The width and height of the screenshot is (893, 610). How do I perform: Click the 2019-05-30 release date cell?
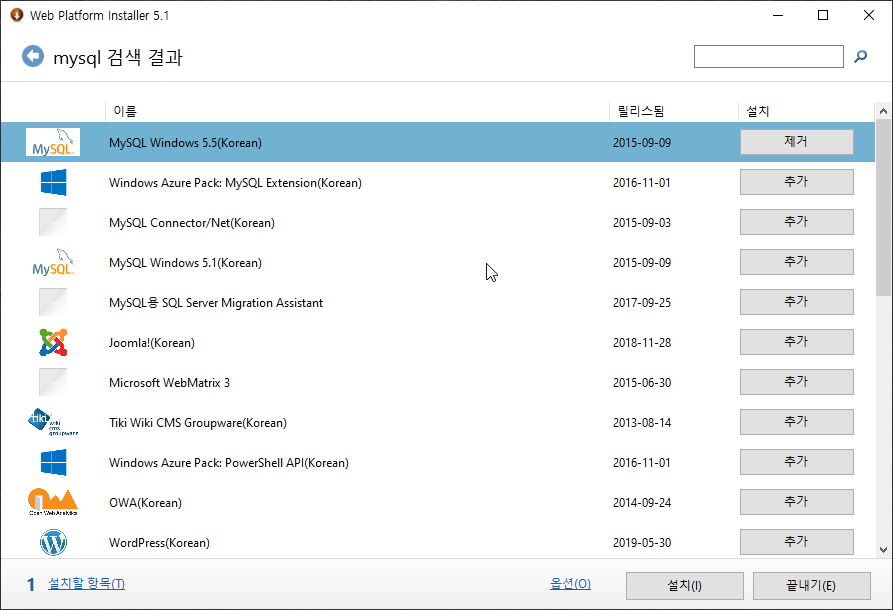(x=642, y=543)
